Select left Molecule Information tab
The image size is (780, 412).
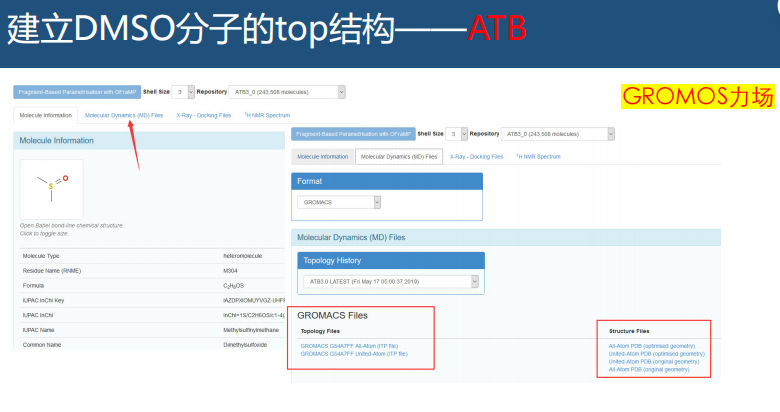click(45, 115)
